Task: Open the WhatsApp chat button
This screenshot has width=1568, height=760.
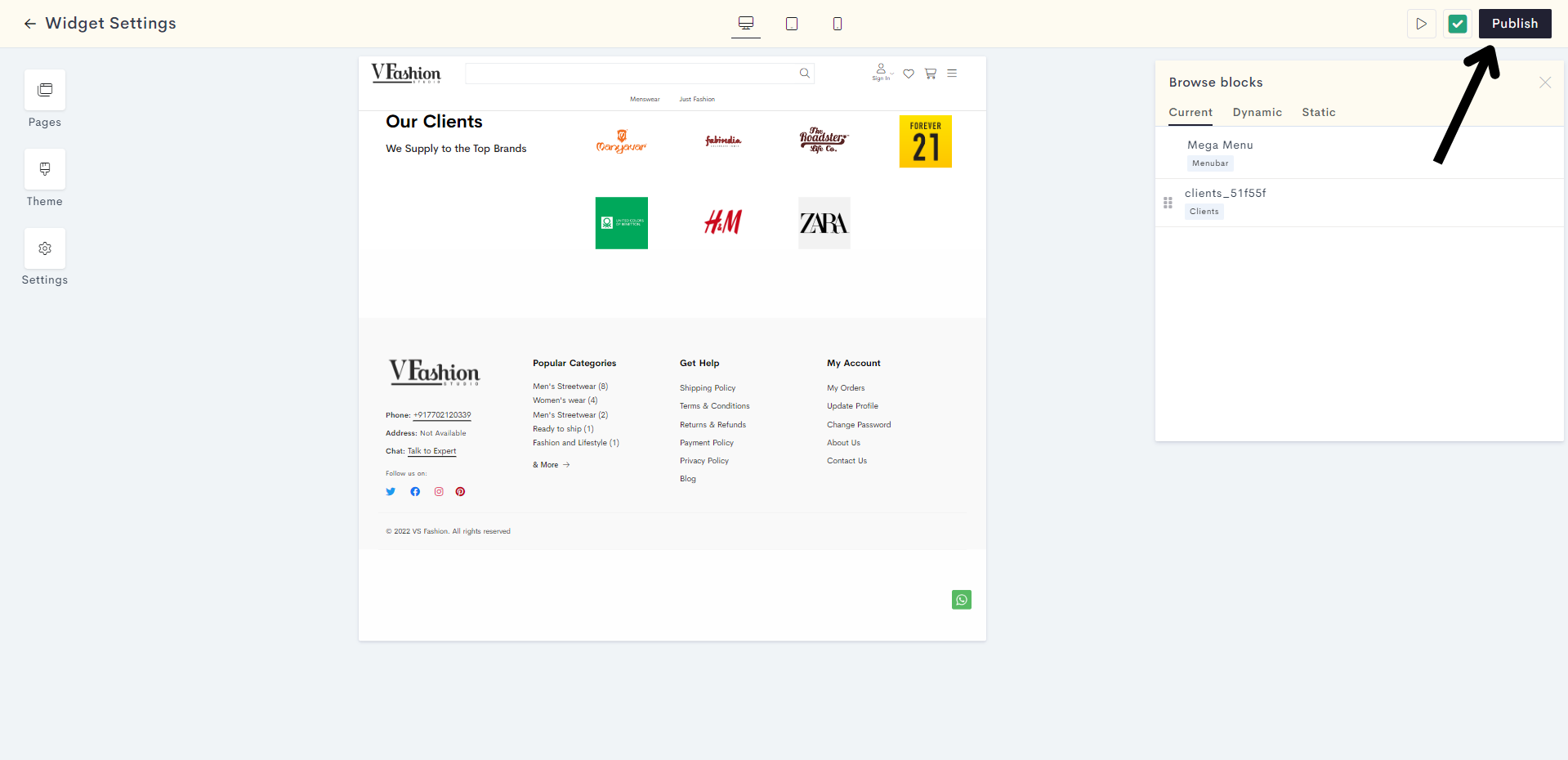Action: point(962,600)
